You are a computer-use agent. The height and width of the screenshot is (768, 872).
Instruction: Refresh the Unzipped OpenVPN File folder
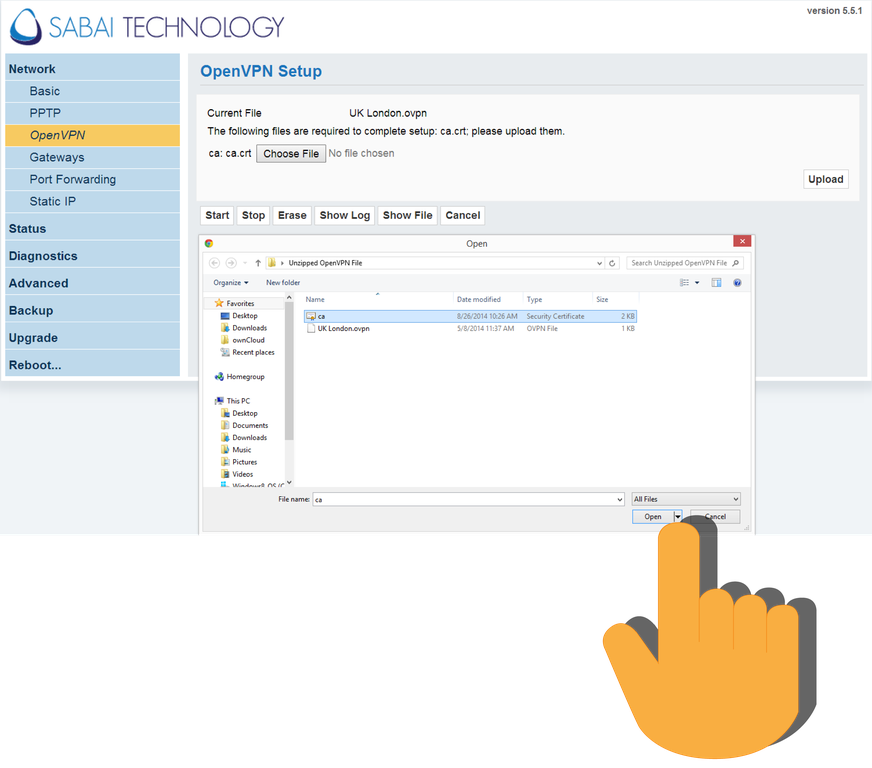pyautogui.click(x=612, y=263)
